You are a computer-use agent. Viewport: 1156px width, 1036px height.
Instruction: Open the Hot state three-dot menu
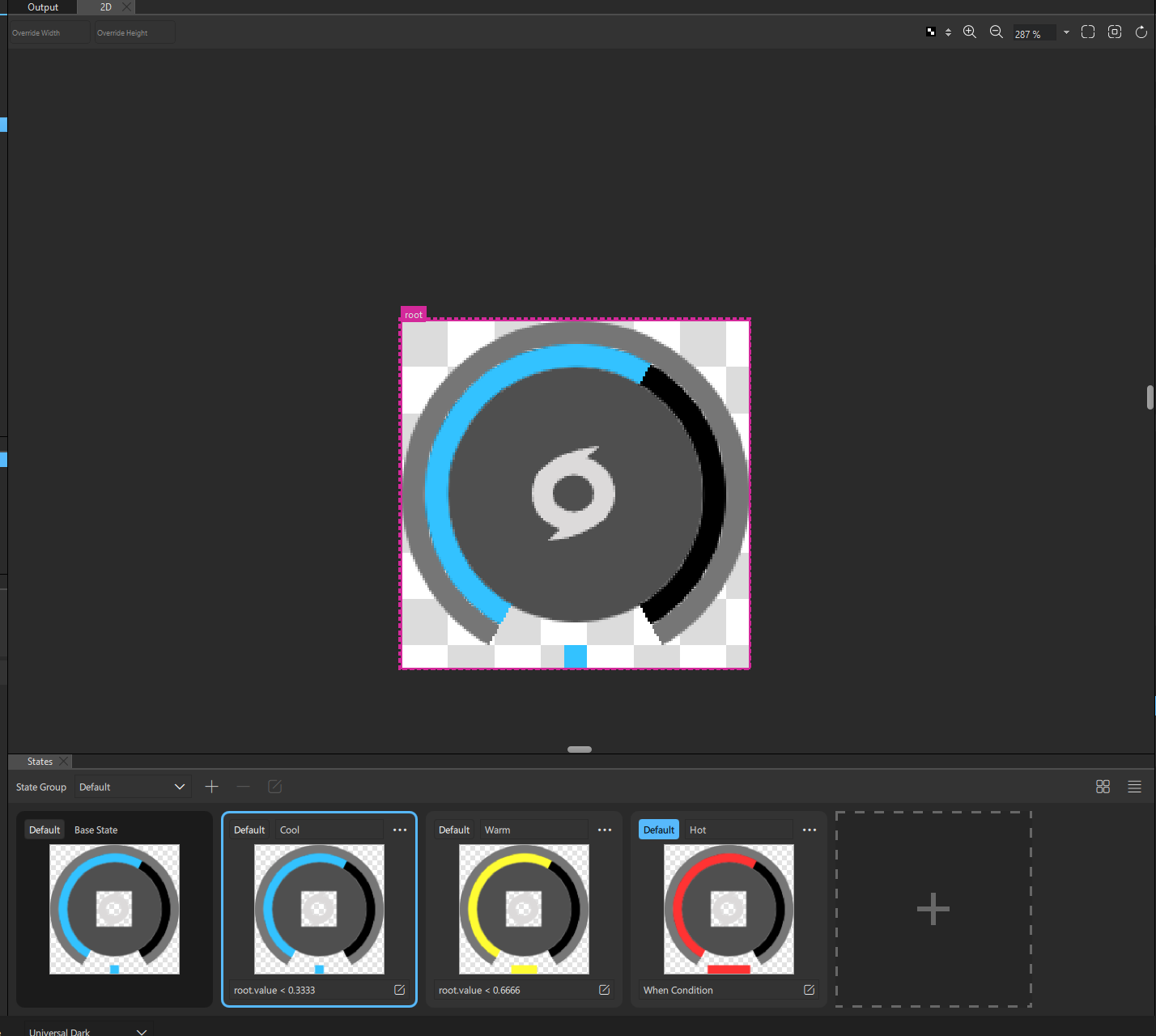click(810, 830)
